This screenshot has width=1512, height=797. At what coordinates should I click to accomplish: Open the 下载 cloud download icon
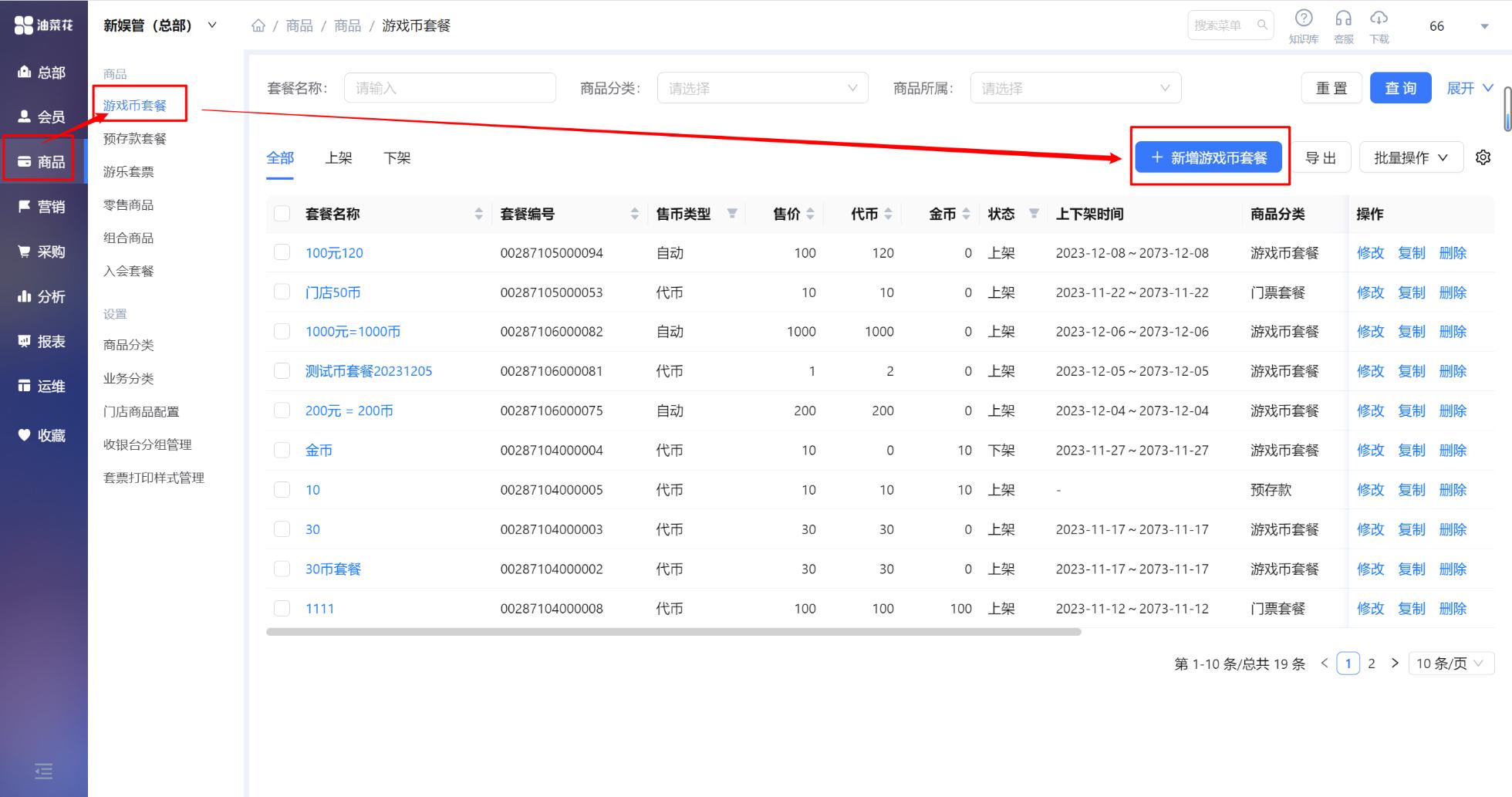point(1379,19)
